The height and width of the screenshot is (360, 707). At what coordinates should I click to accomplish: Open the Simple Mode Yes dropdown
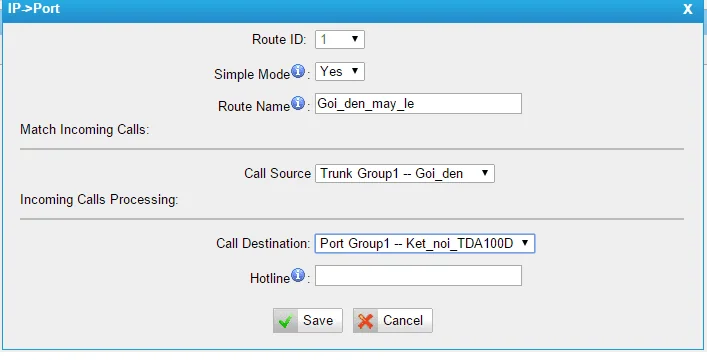point(340,71)
